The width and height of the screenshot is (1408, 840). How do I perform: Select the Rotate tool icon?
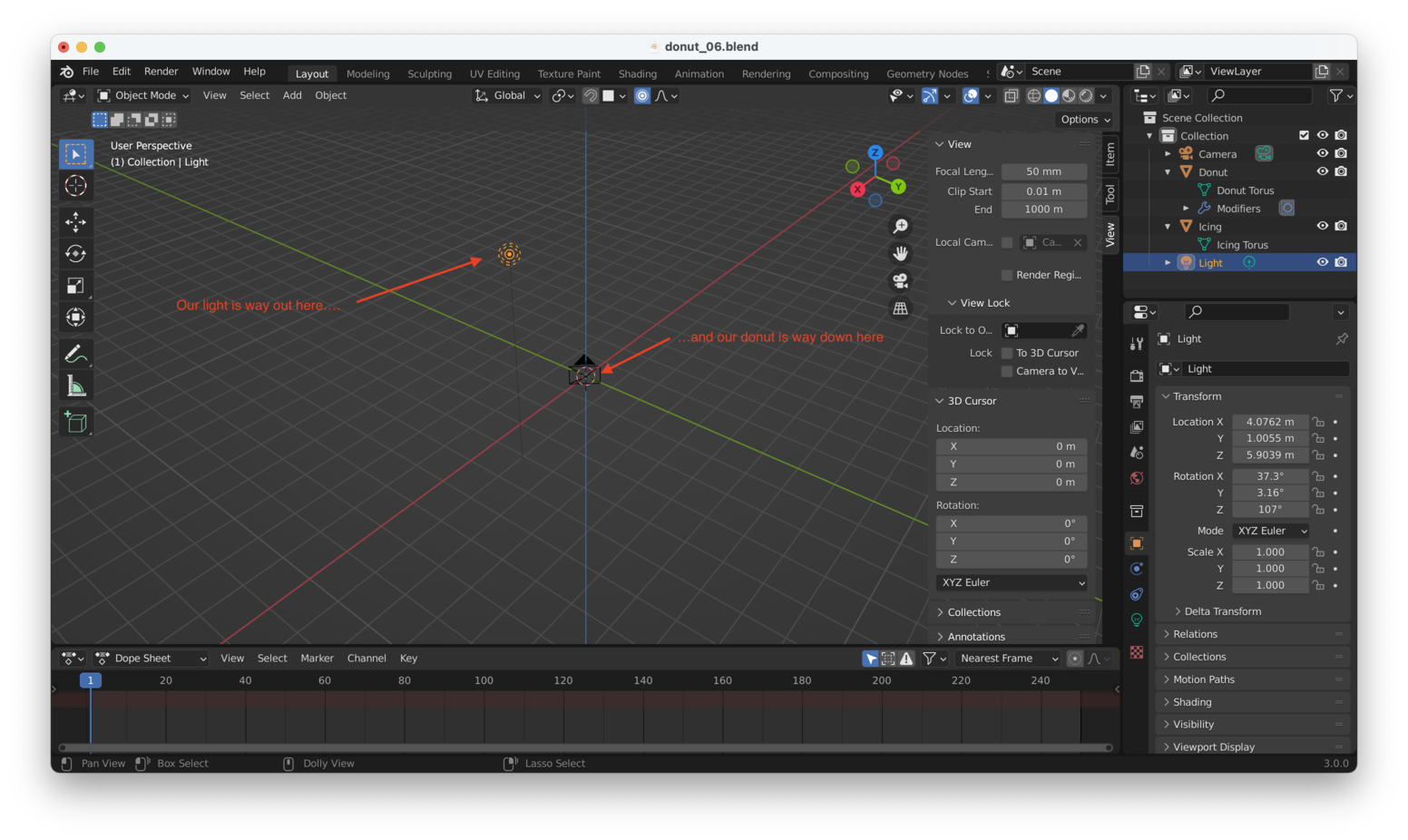pyautogui.click(x=76, y=254)
